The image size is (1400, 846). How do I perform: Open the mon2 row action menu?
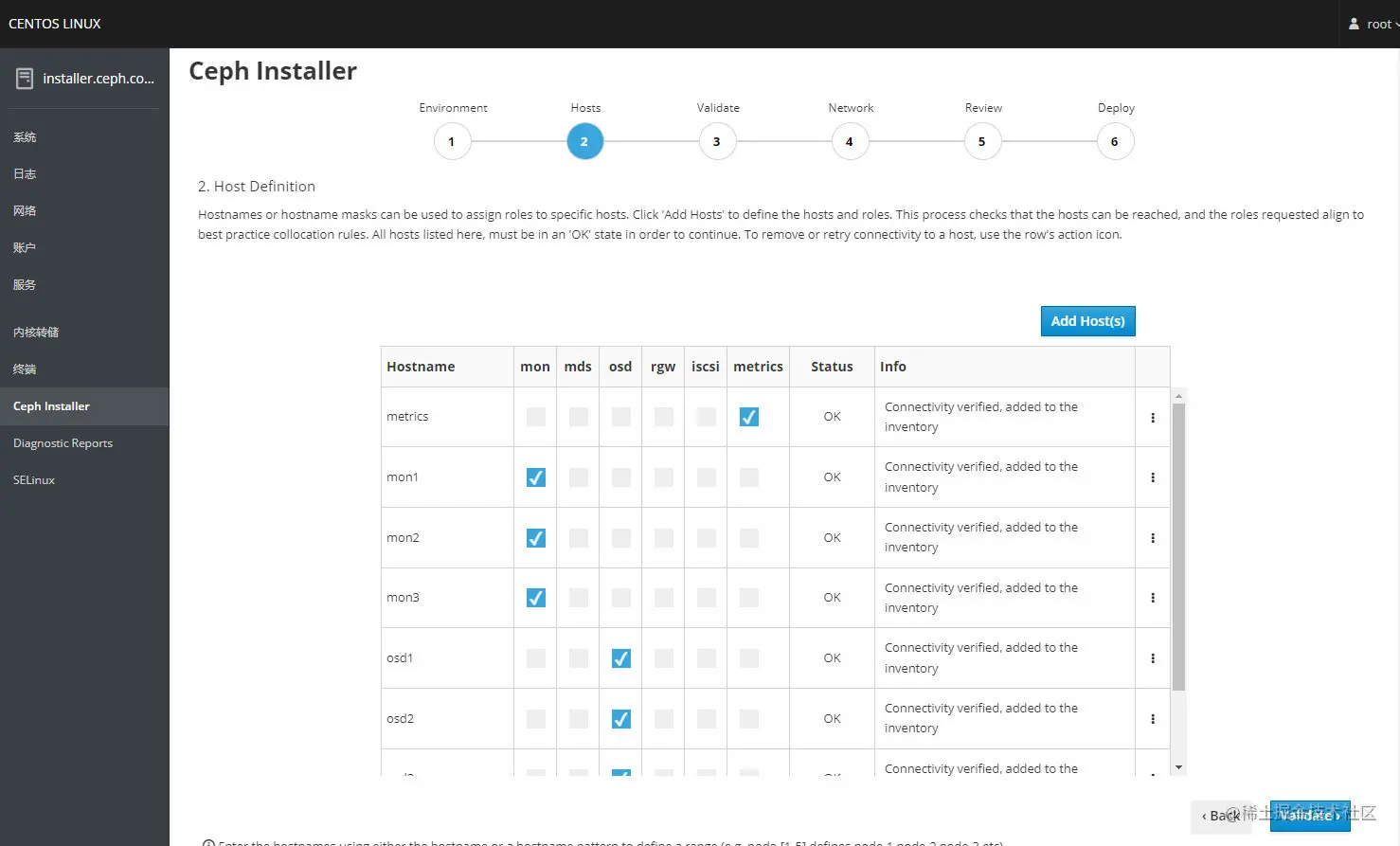click(x=1152, y=538)
